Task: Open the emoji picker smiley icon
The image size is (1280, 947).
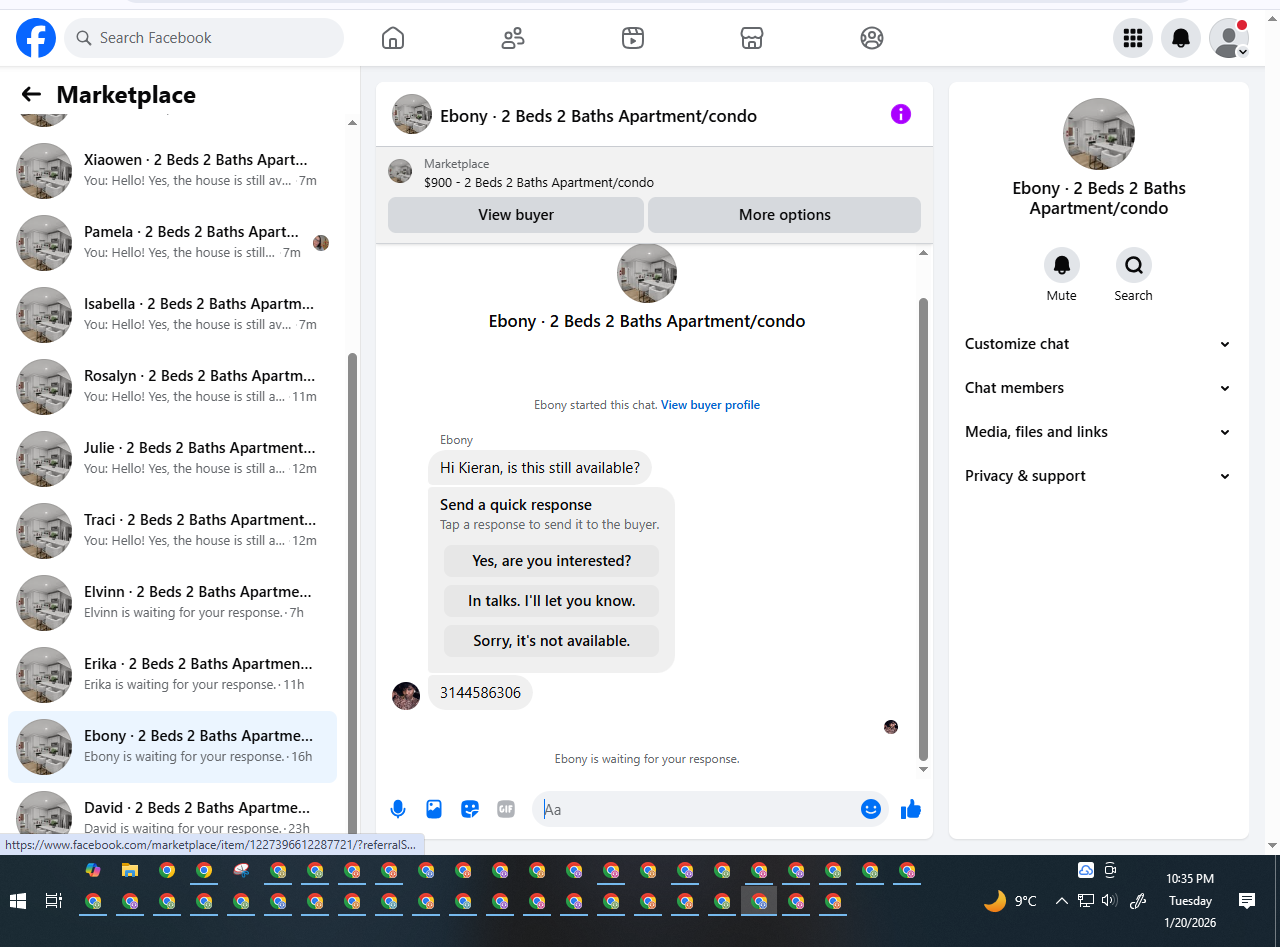Action: click(871, 809)
